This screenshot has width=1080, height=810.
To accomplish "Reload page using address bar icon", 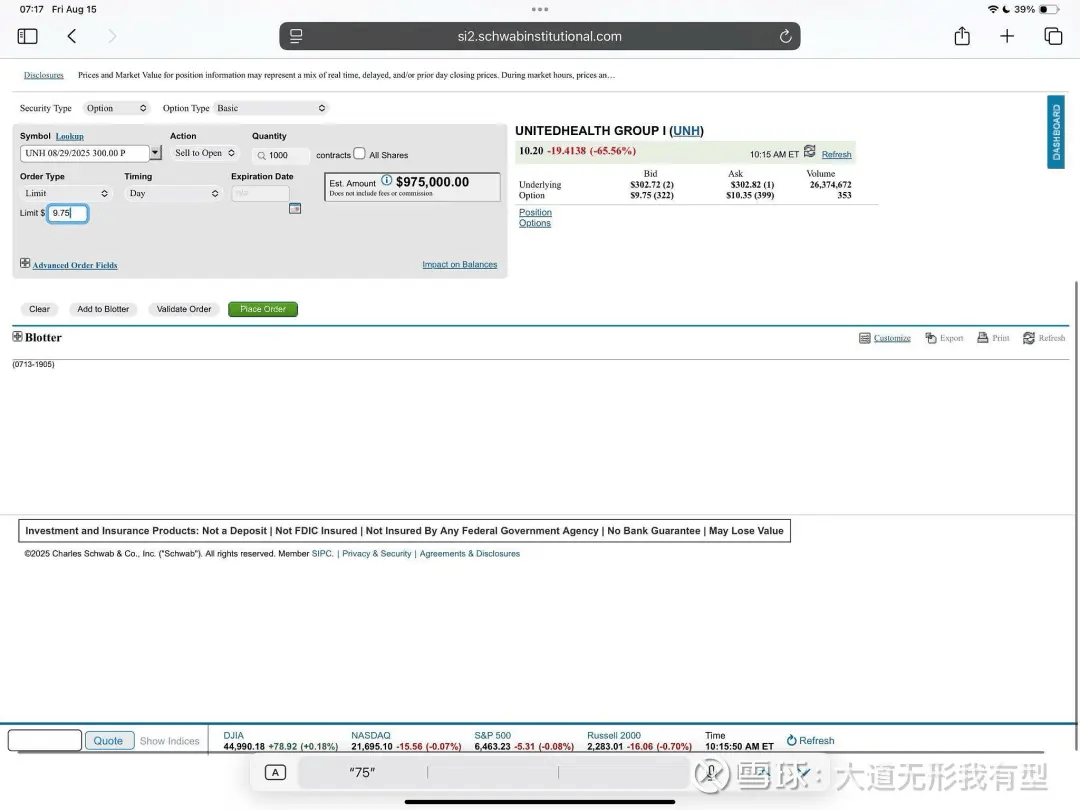I will [785, 36].
